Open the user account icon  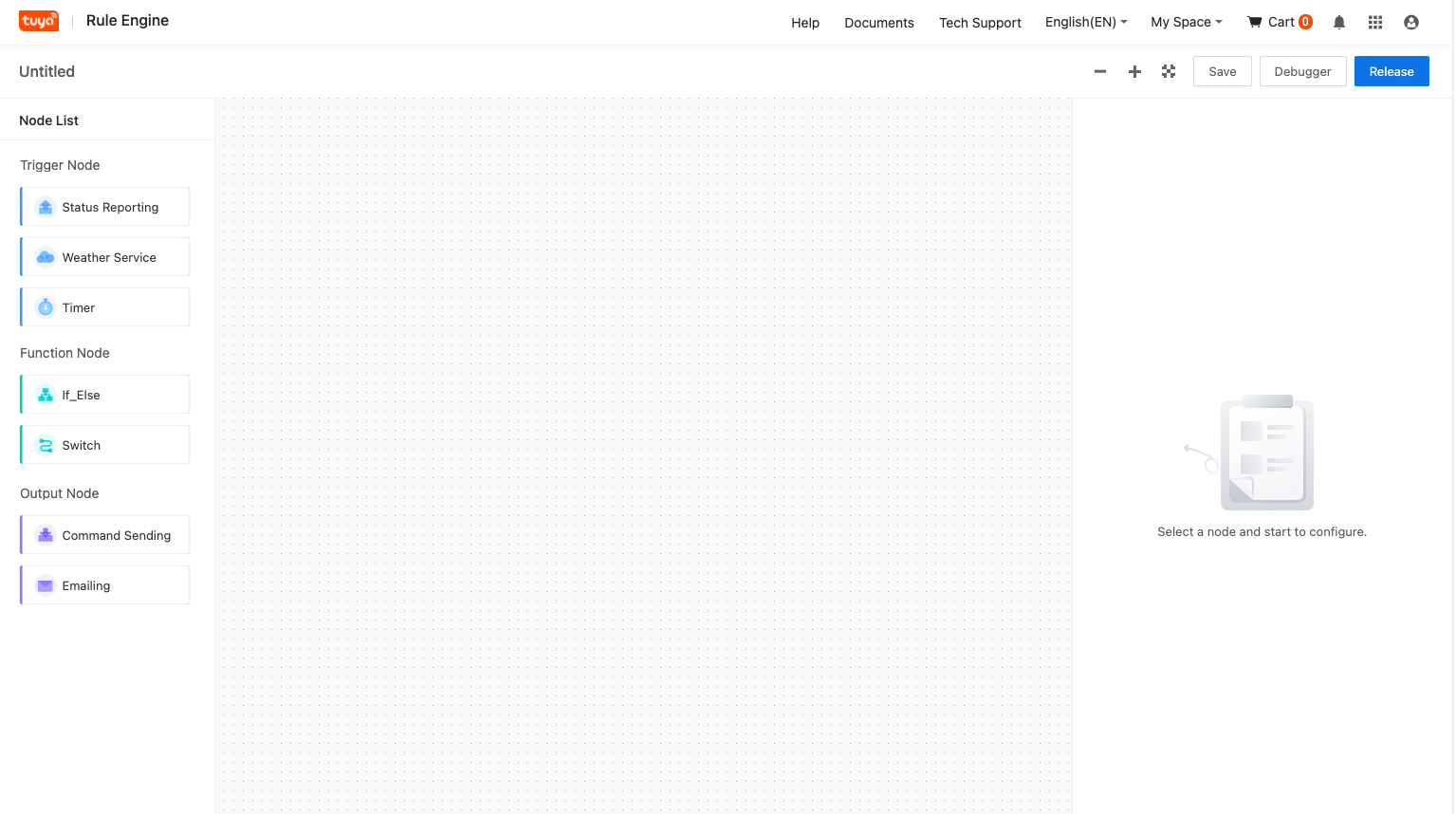[x=1411, y=22]
